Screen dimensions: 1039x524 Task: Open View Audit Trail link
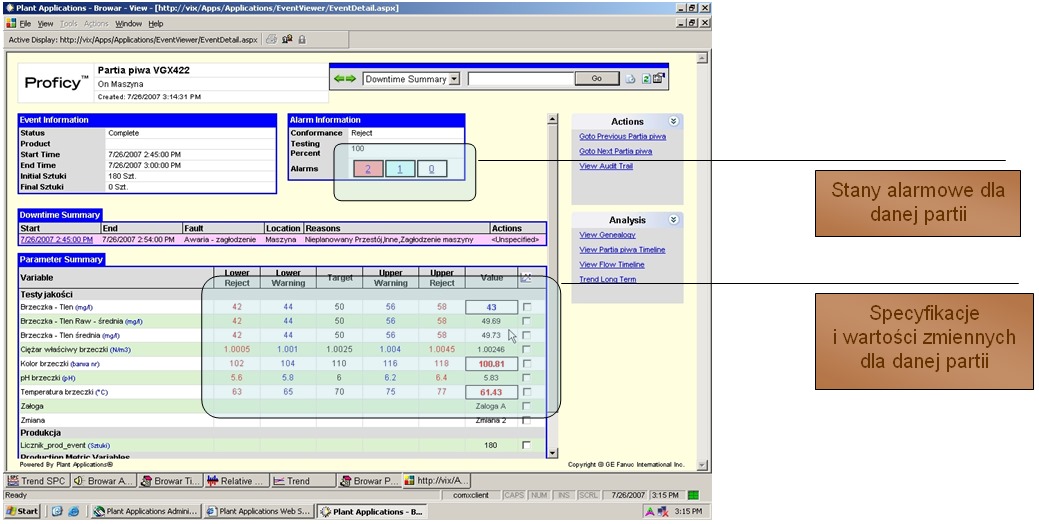coord(606,166)
